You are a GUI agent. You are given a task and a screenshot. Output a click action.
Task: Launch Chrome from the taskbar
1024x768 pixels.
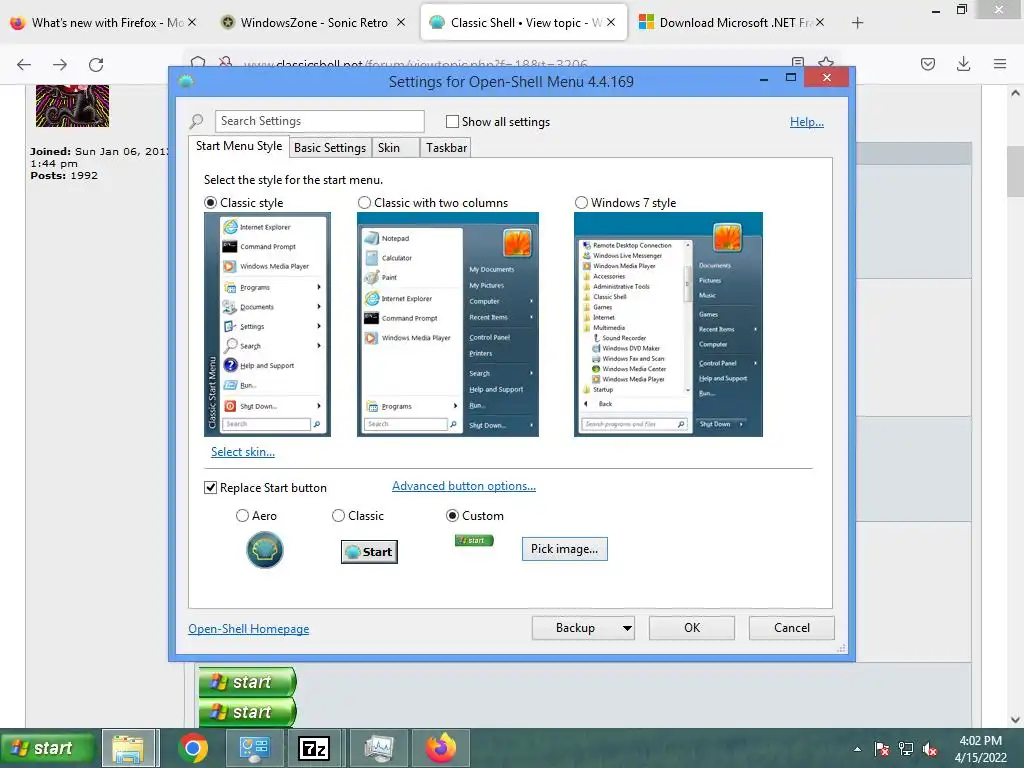tap(193, 748)
